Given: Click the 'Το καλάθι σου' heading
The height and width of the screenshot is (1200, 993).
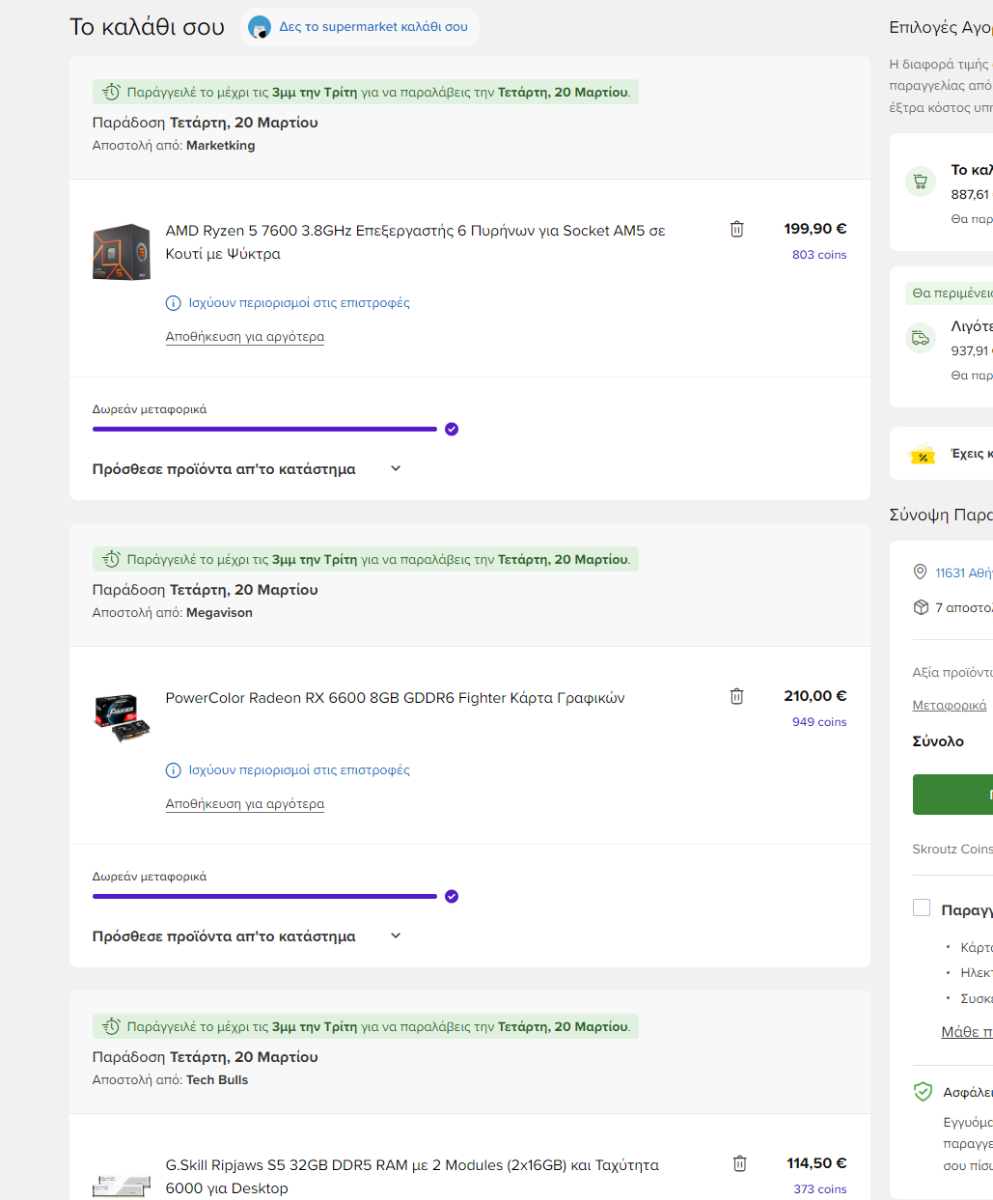Looking at the screenshot, I should (x=147, y=27).
